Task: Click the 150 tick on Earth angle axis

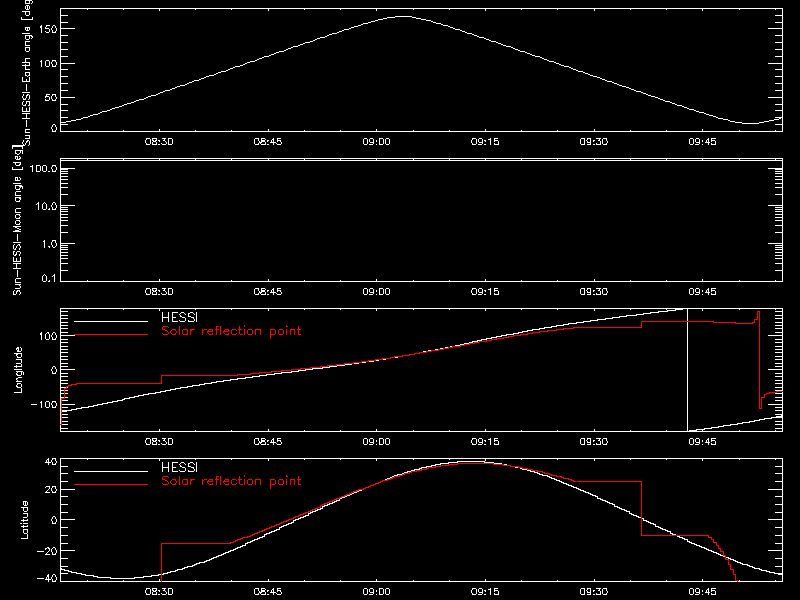Action: click(x=47, y=29)
